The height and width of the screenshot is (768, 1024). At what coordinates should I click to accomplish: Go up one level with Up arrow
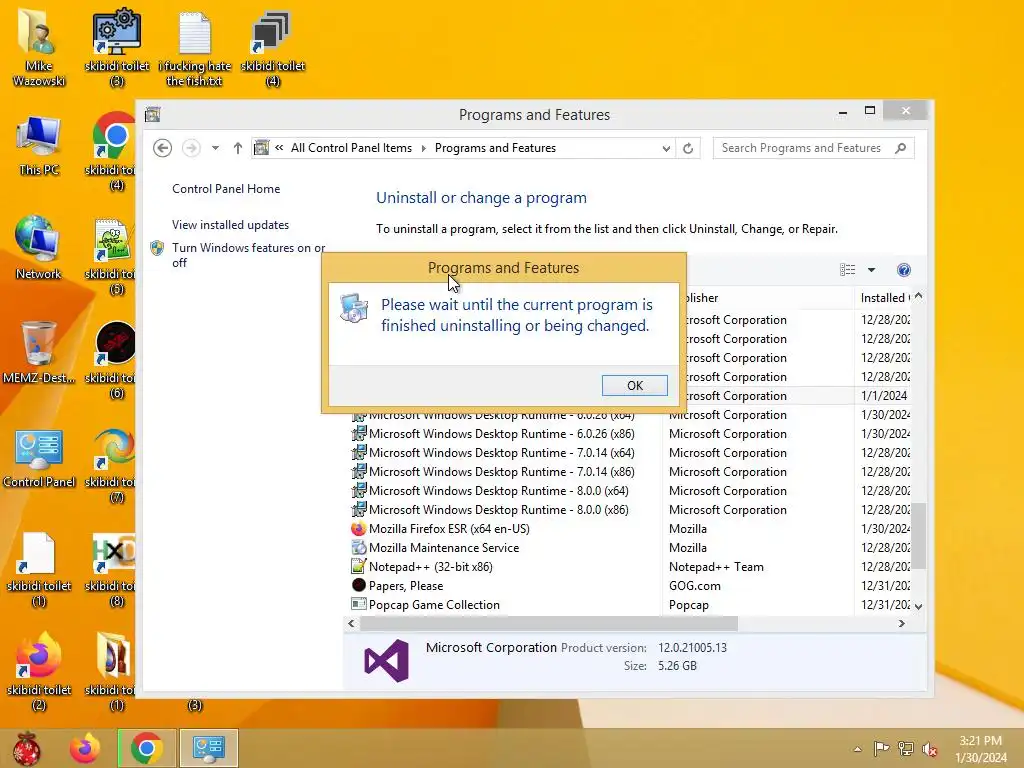(x=238, y=148)
